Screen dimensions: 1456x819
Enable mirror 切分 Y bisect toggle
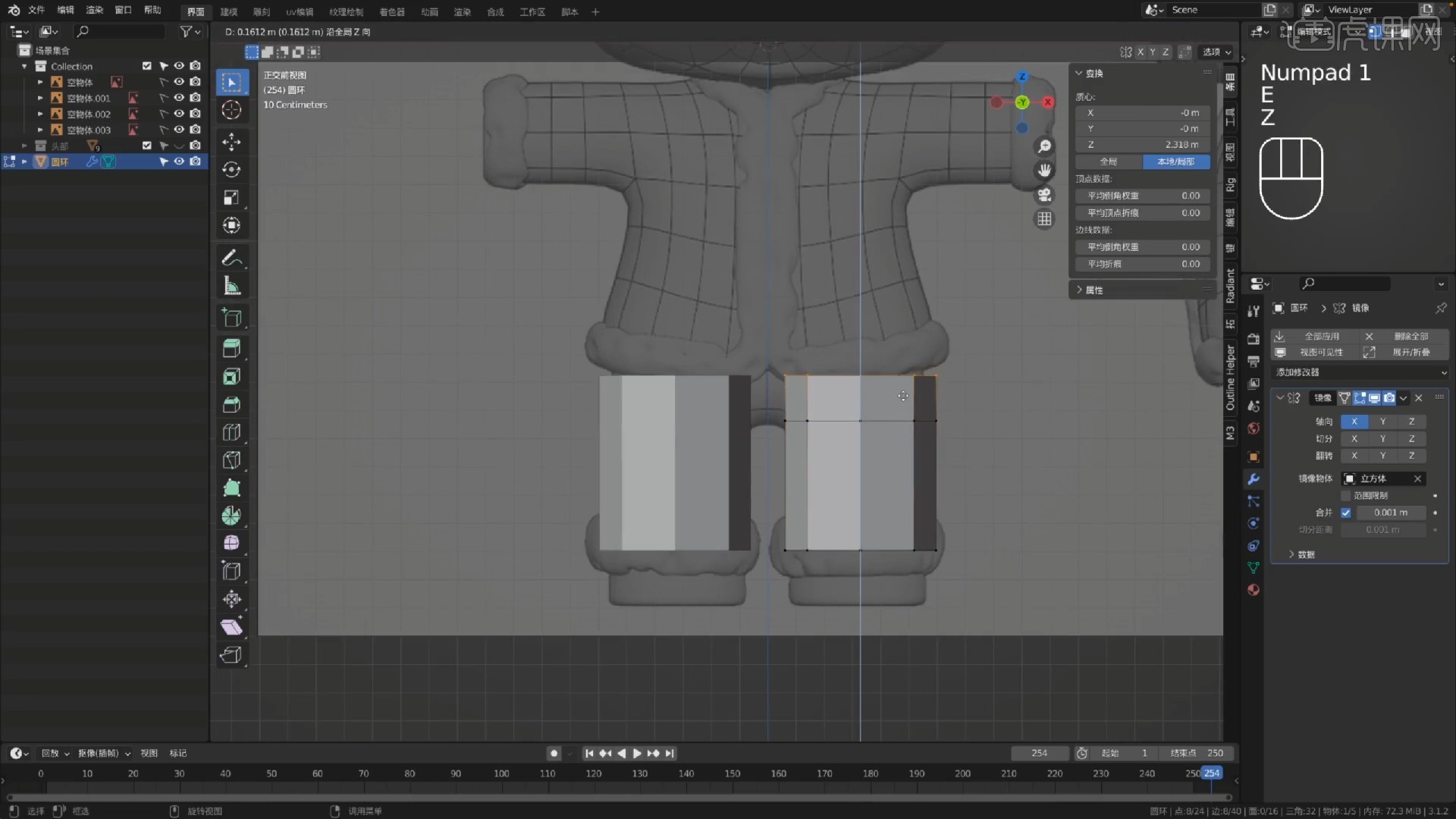1383,439
